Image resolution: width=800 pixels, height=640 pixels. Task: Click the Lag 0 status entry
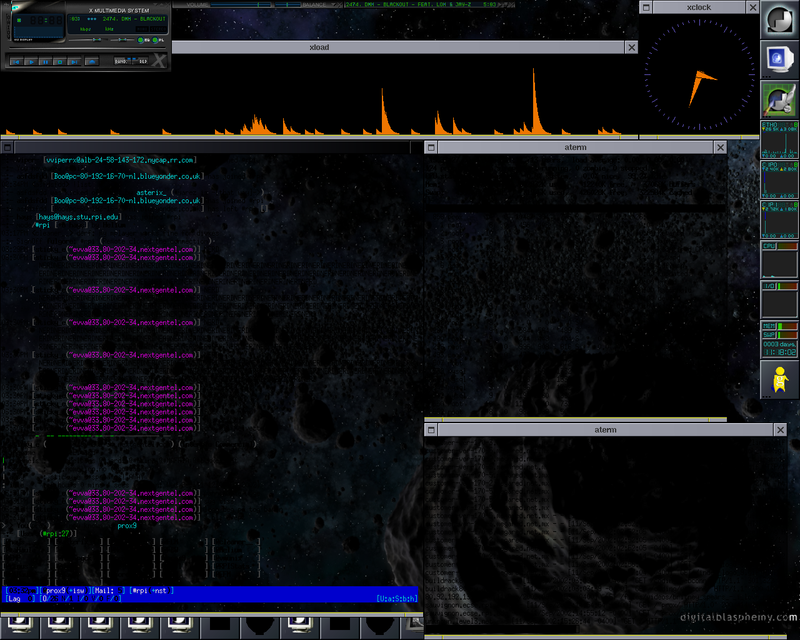(21, 598)
